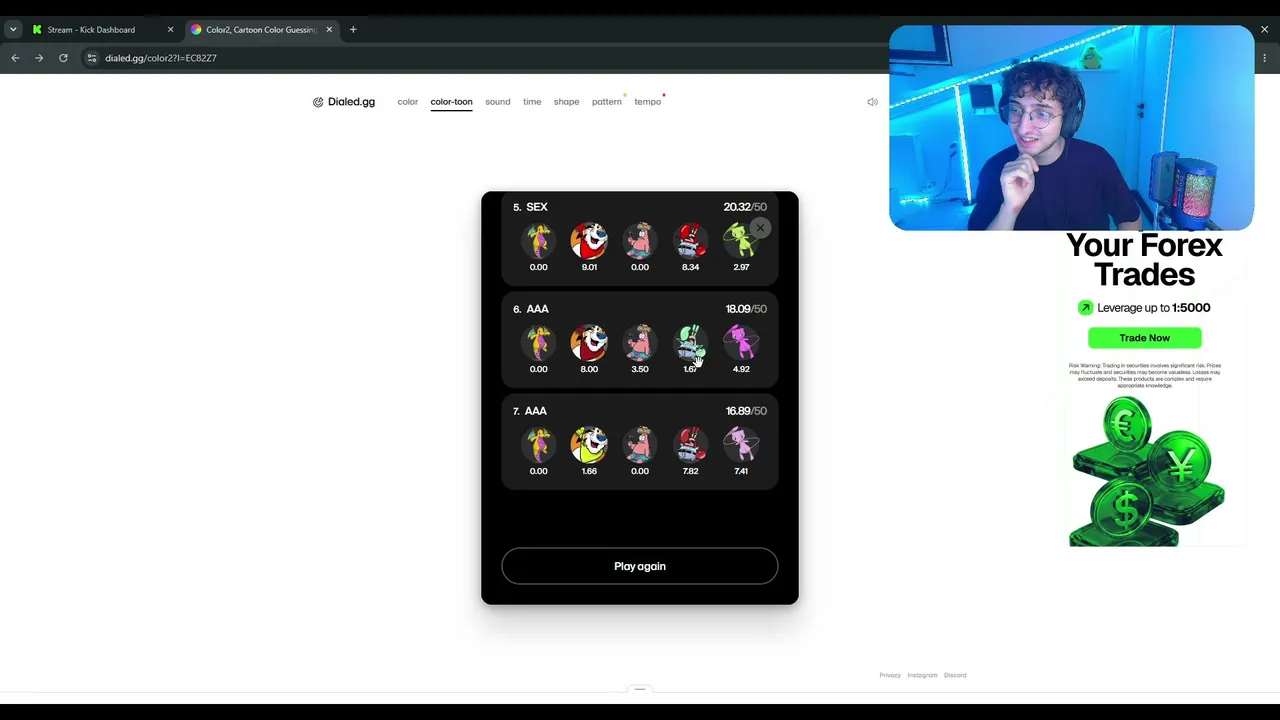
Task: Choose the magenta Mew icon scored 4.92
Action: [741, 342]
